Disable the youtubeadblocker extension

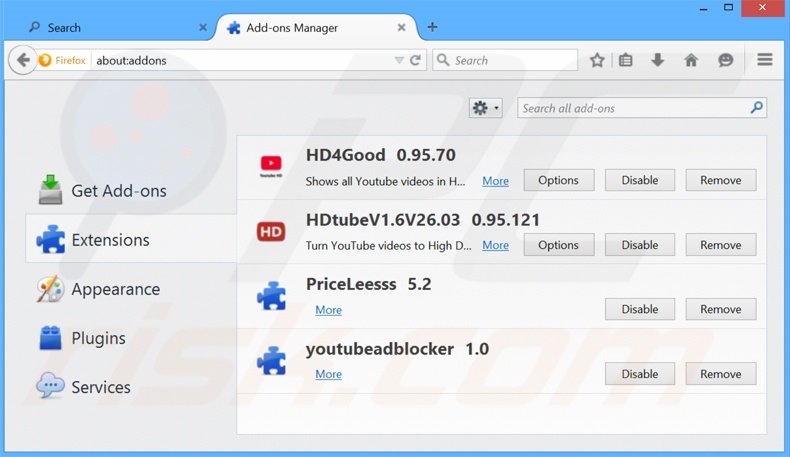640,374
